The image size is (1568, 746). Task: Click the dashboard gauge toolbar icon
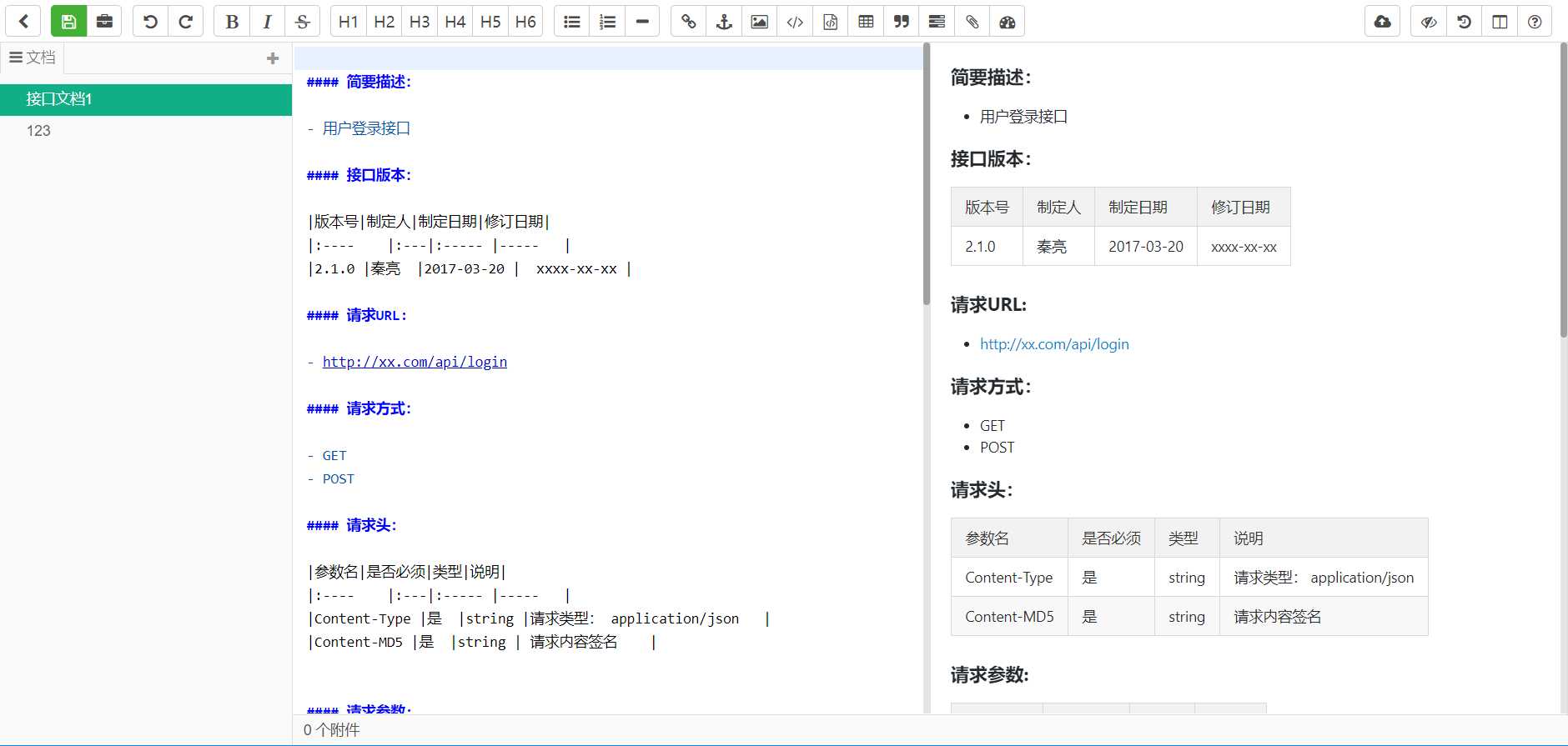(x=1008, y=22)
